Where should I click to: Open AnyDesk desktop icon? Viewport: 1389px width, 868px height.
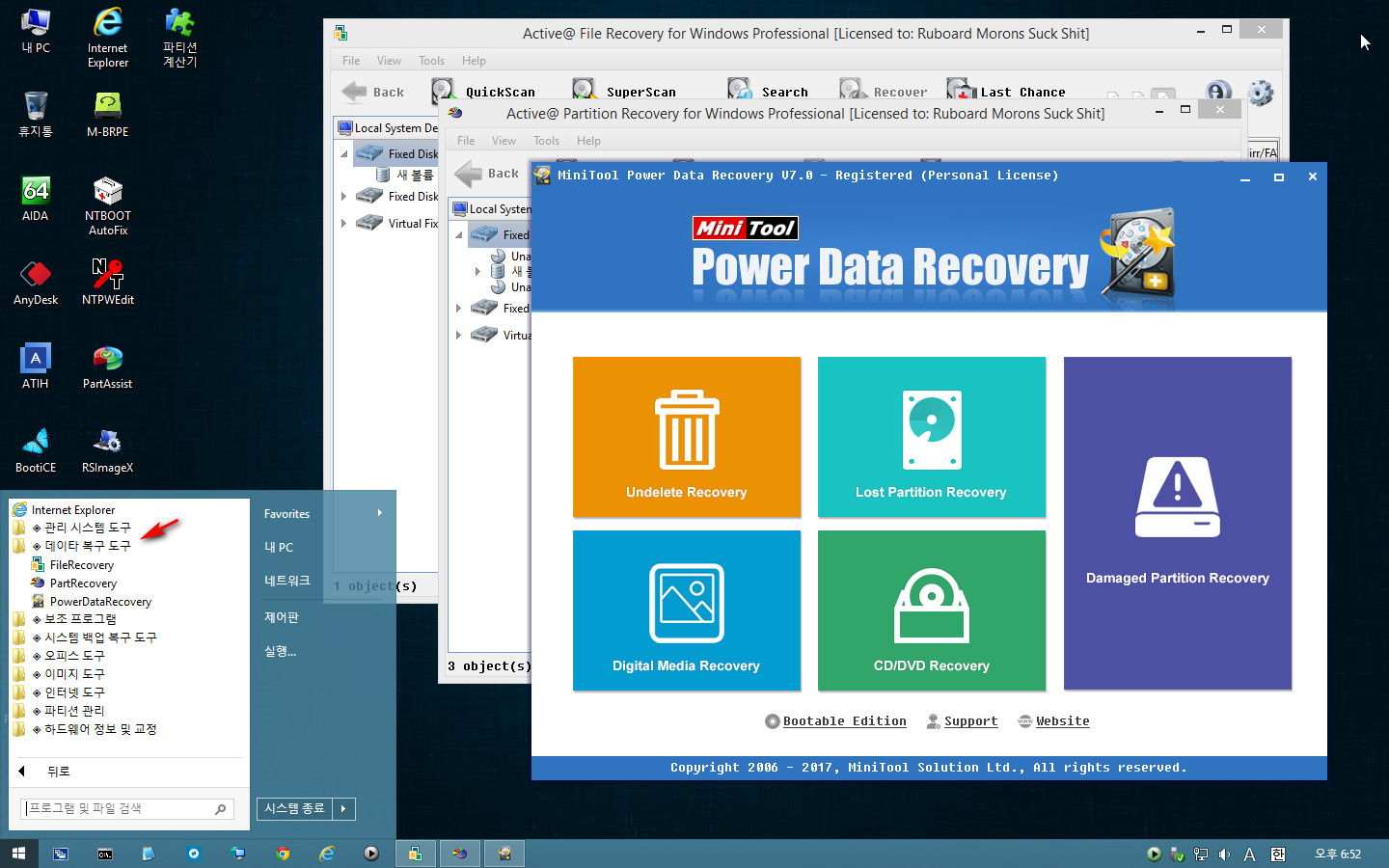tap(36, 283)
